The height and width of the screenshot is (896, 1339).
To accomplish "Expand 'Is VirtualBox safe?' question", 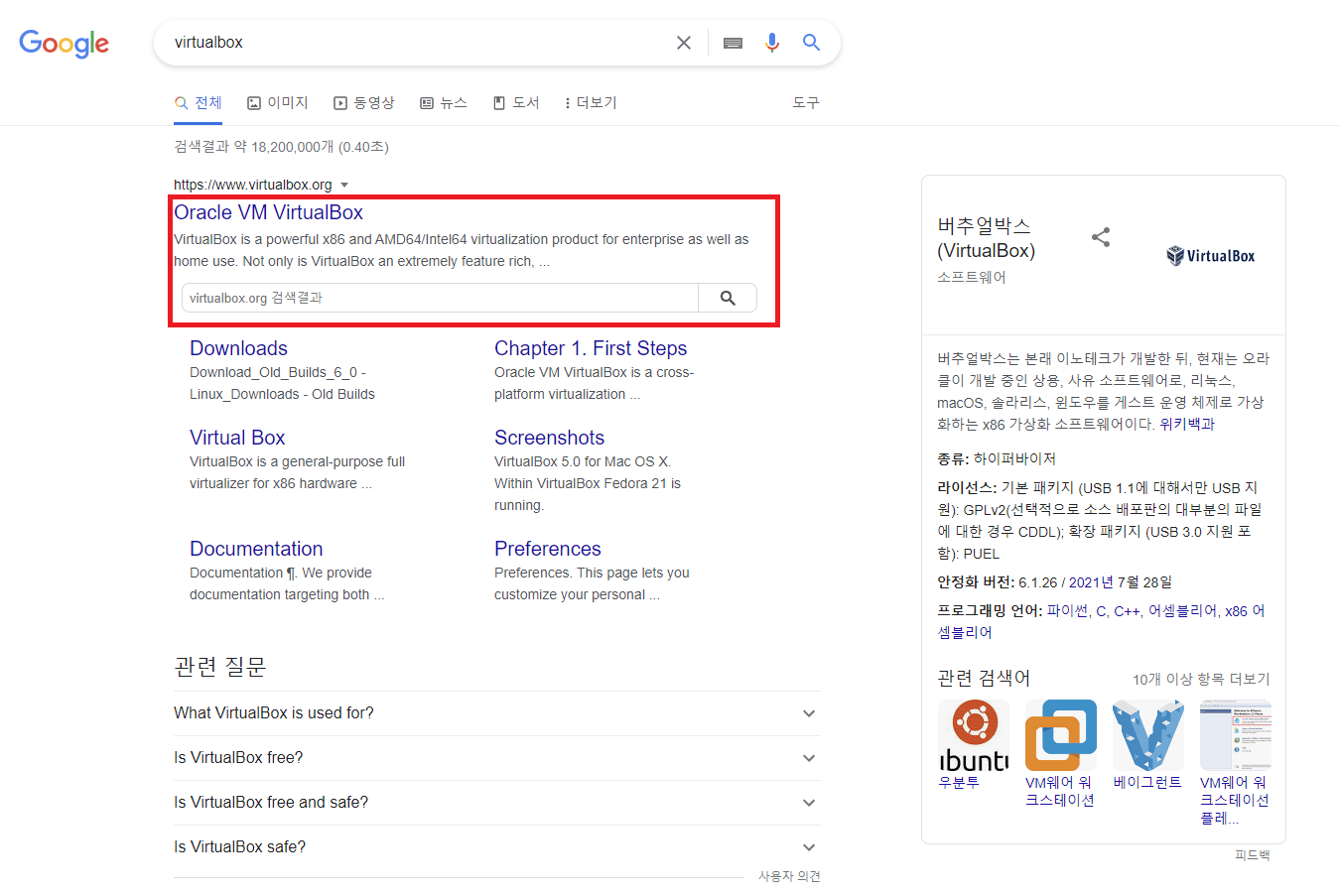I will (497, 847).
